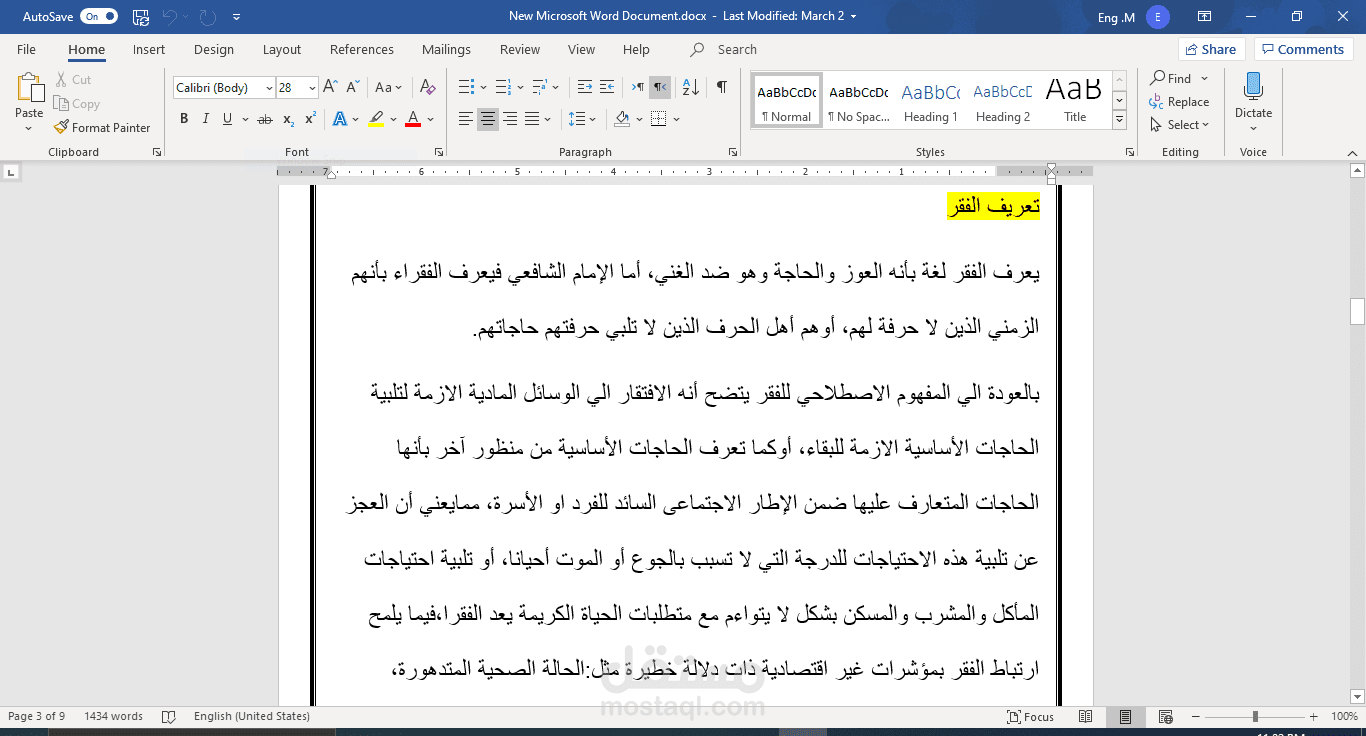Viewport: 1366px width, 736px height.
Task: Activate the Format Painter brush
Action: [102, 128]
